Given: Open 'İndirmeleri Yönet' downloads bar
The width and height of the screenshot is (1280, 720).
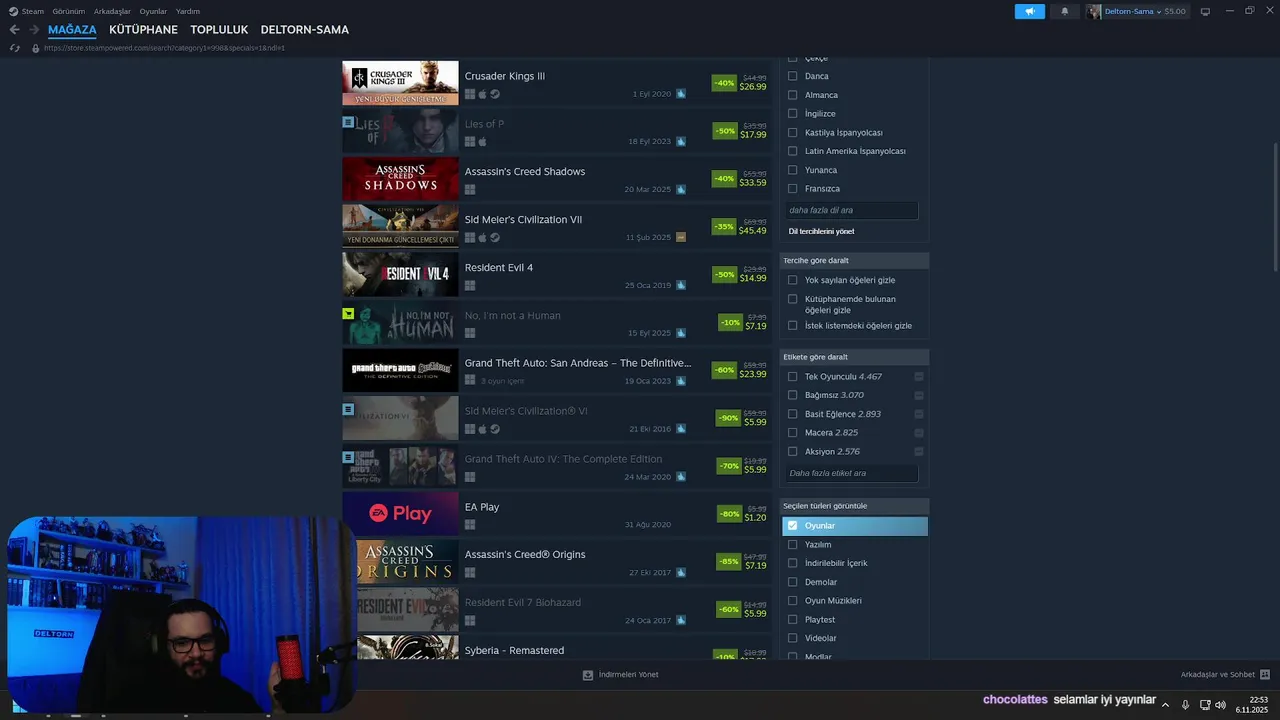Looking at the screenshot, I should coord(620,675).
